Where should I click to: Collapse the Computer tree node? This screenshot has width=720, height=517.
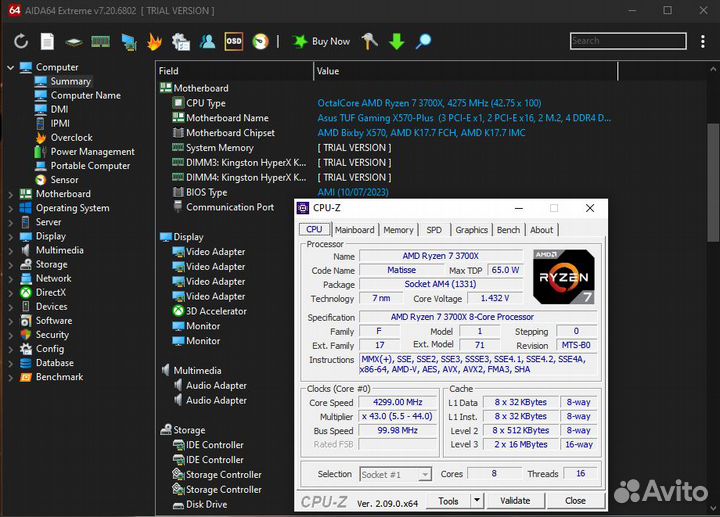[x=11, y=67]
